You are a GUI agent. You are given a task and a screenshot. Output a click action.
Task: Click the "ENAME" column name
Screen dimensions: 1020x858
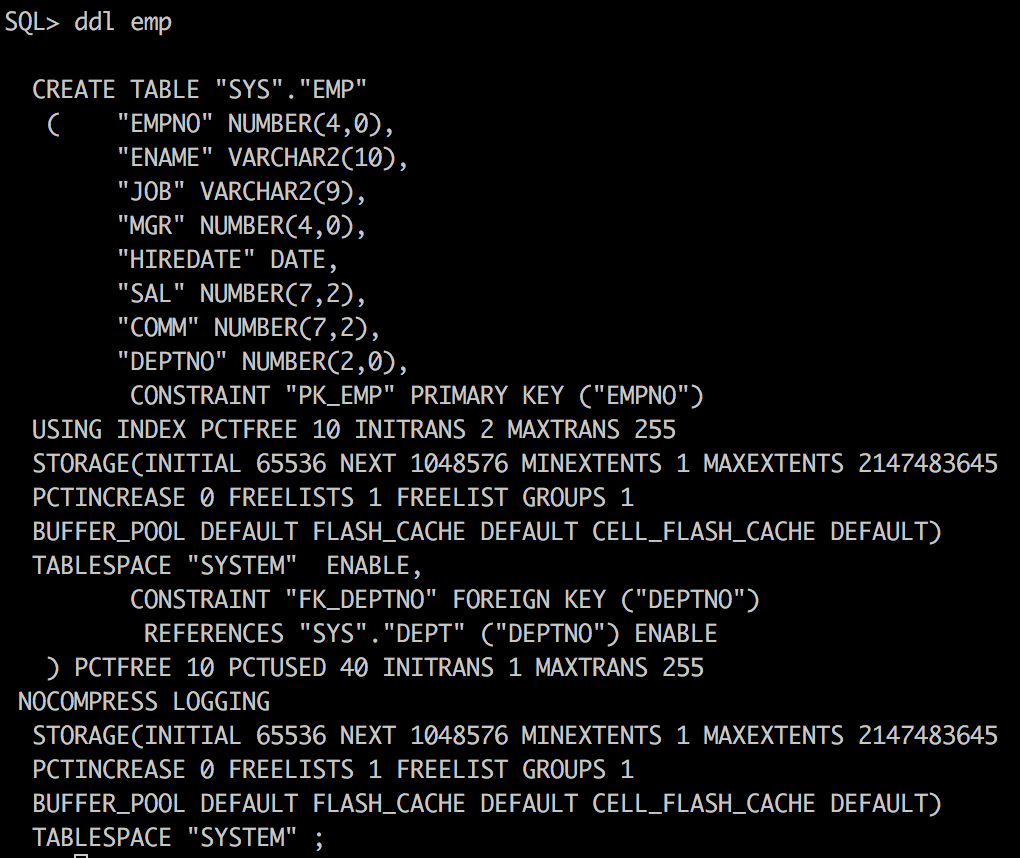point(165,158)
